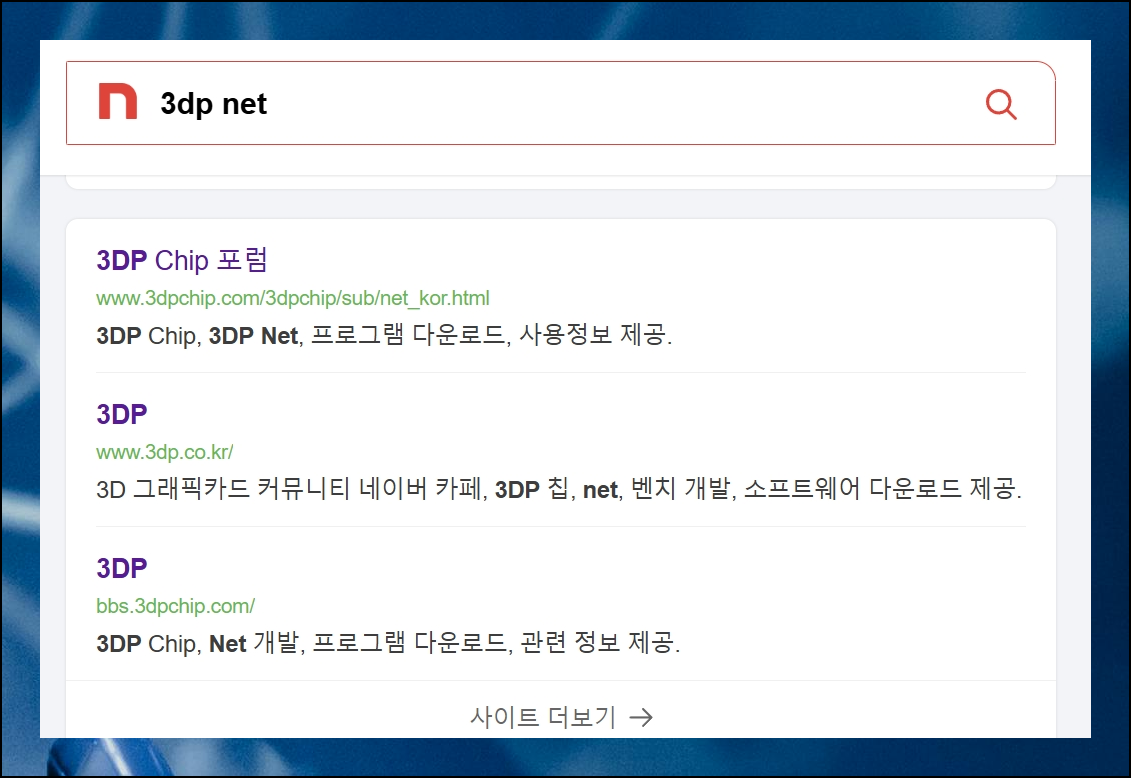Click description "3DP Chip, 3DP Net, 프로그램 다운로드, 사용정보 제공."

[x=384, y=335]
